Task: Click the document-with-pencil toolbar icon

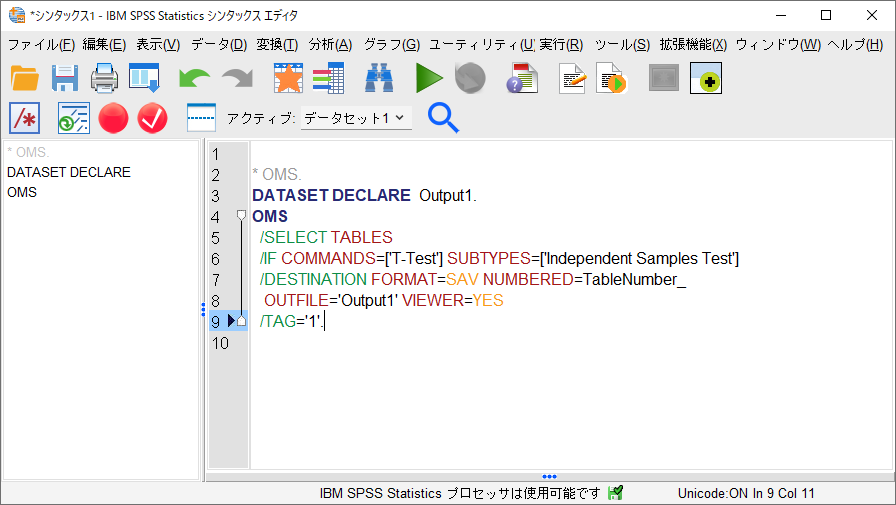Action: pos(572,78)
